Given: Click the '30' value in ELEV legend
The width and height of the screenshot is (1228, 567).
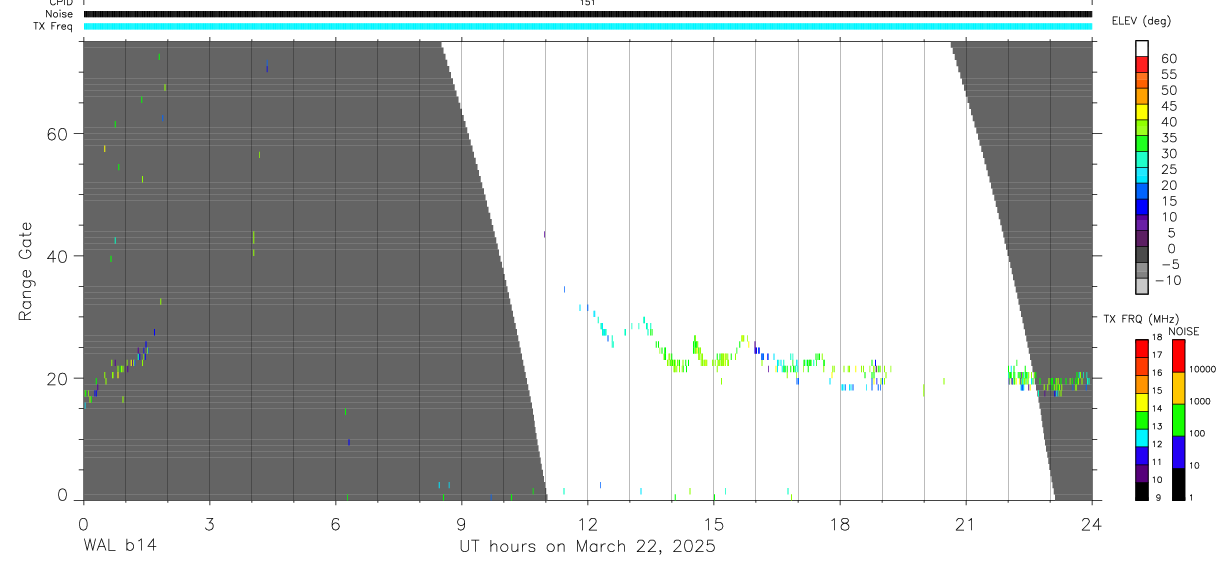Looking at the screenshot, I should click(1168, 154).
